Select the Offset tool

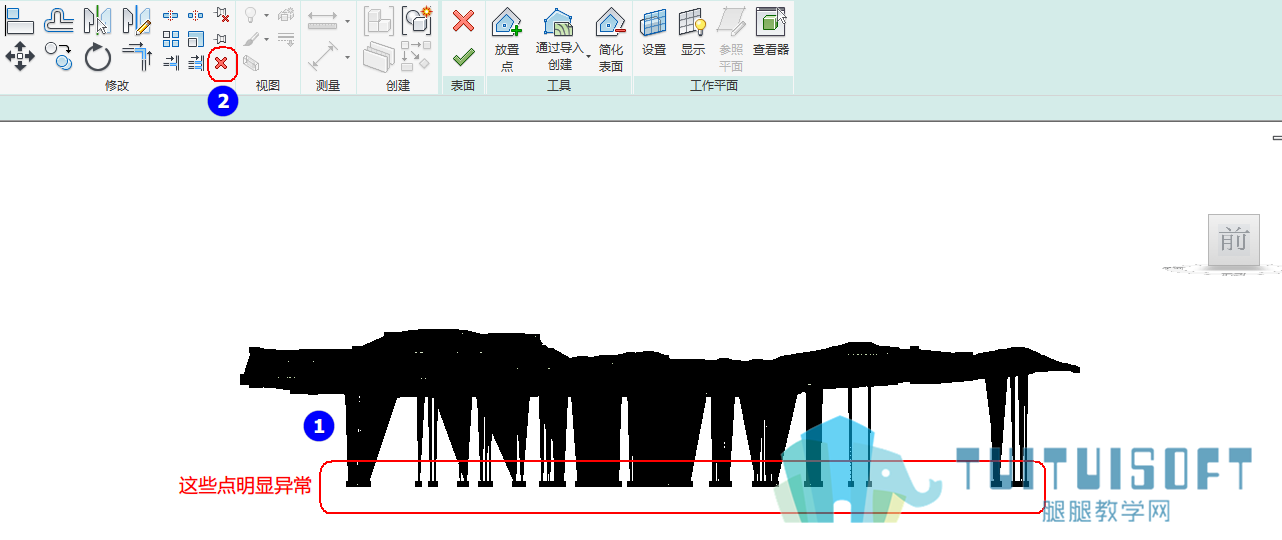pos(58,21)
